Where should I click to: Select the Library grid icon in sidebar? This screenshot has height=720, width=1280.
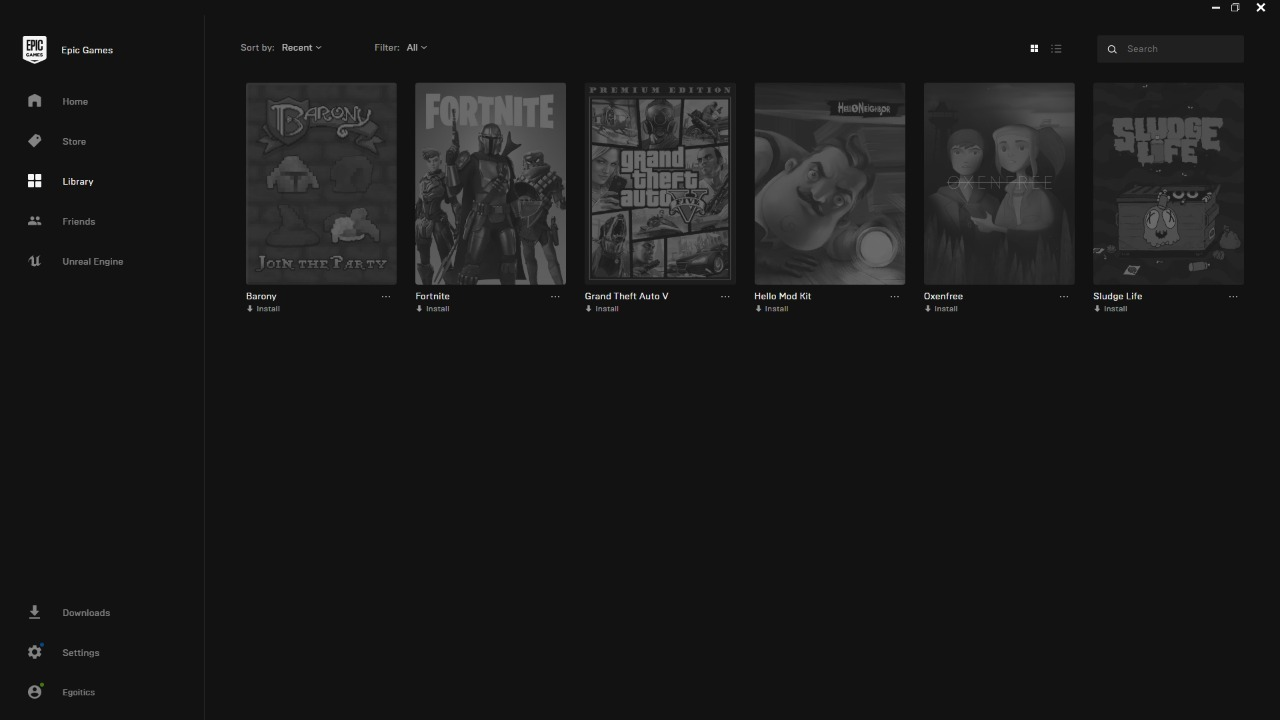pos(35,181)
